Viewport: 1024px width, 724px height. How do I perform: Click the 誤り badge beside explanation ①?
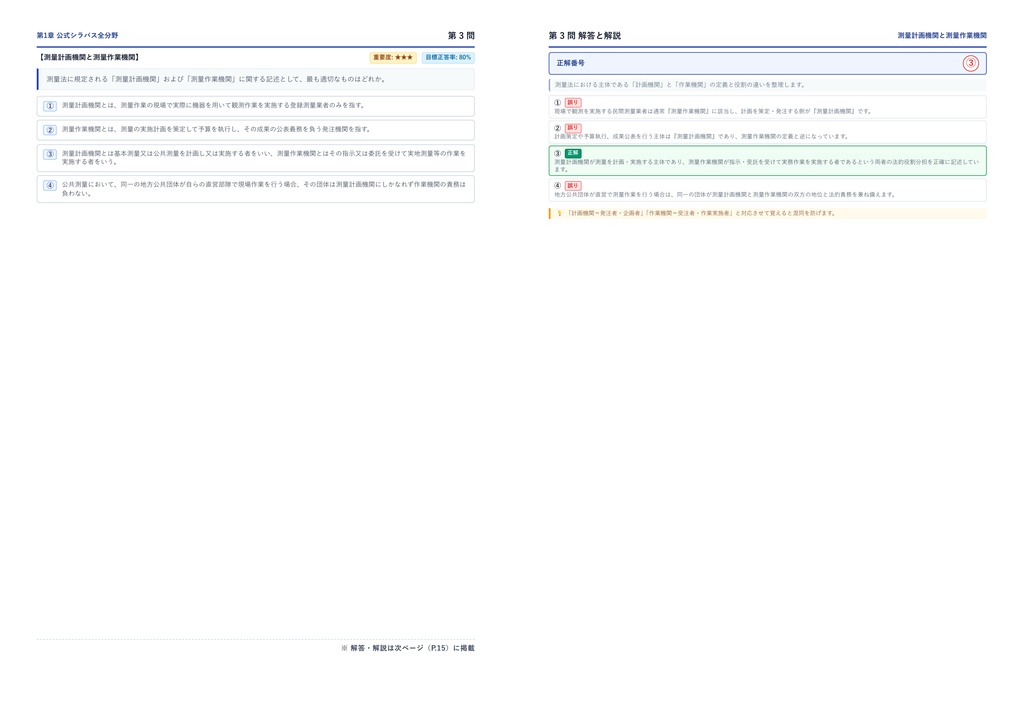pos(573,102)
